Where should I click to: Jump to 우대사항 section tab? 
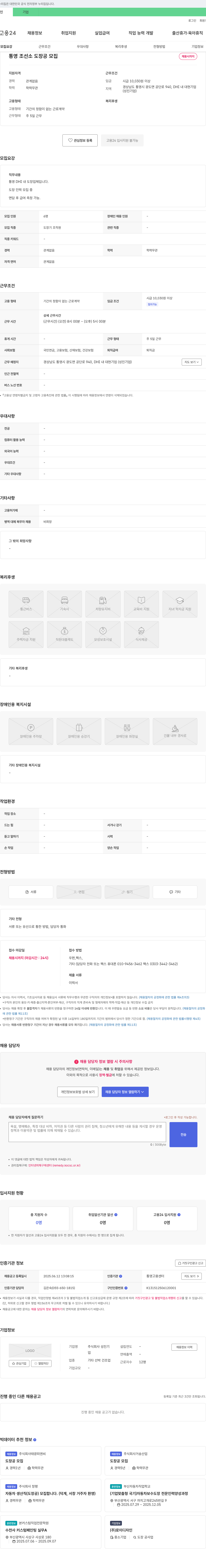tap(83, 46)
